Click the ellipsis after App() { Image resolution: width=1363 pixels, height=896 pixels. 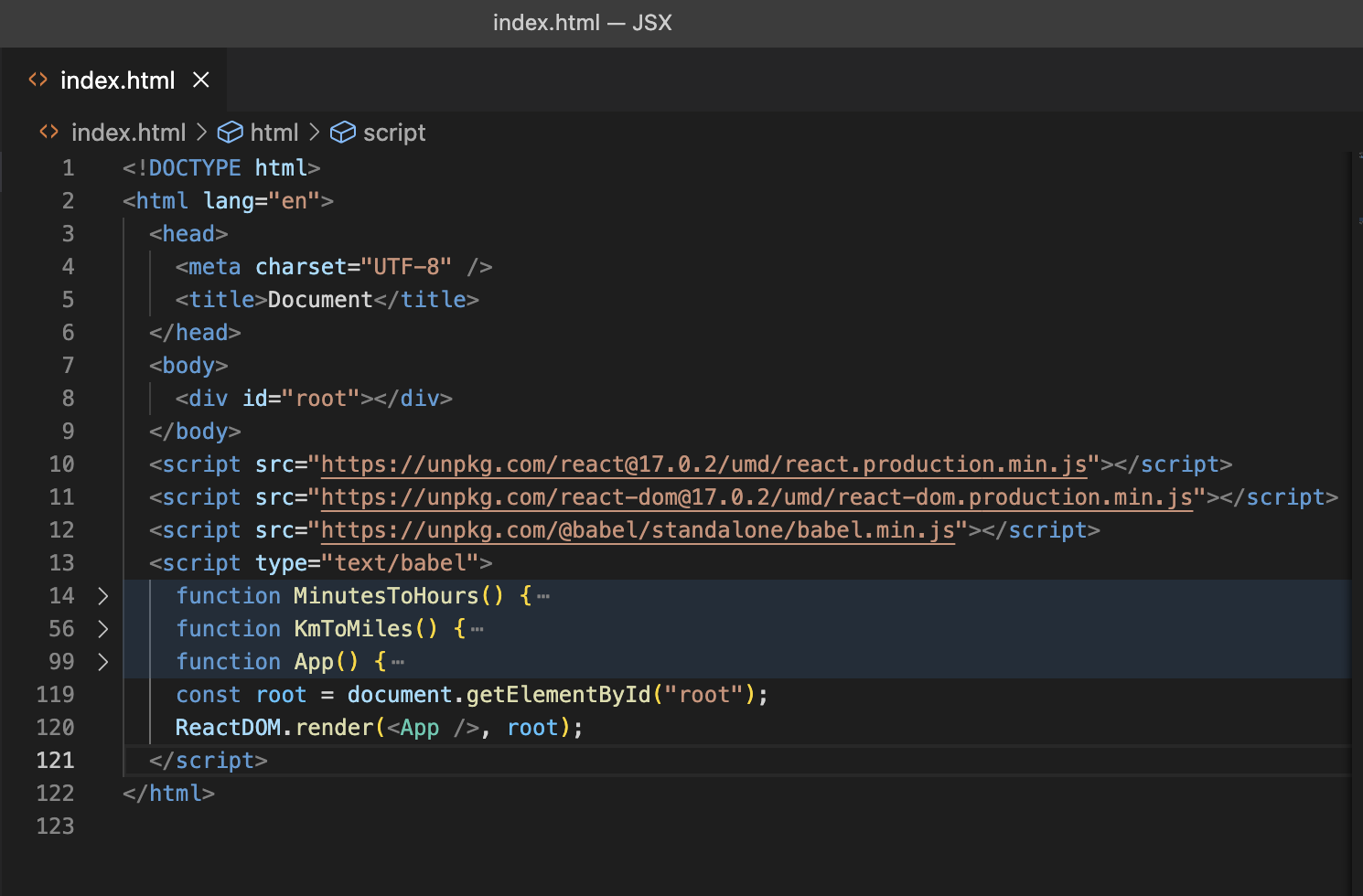click(398, 663)
